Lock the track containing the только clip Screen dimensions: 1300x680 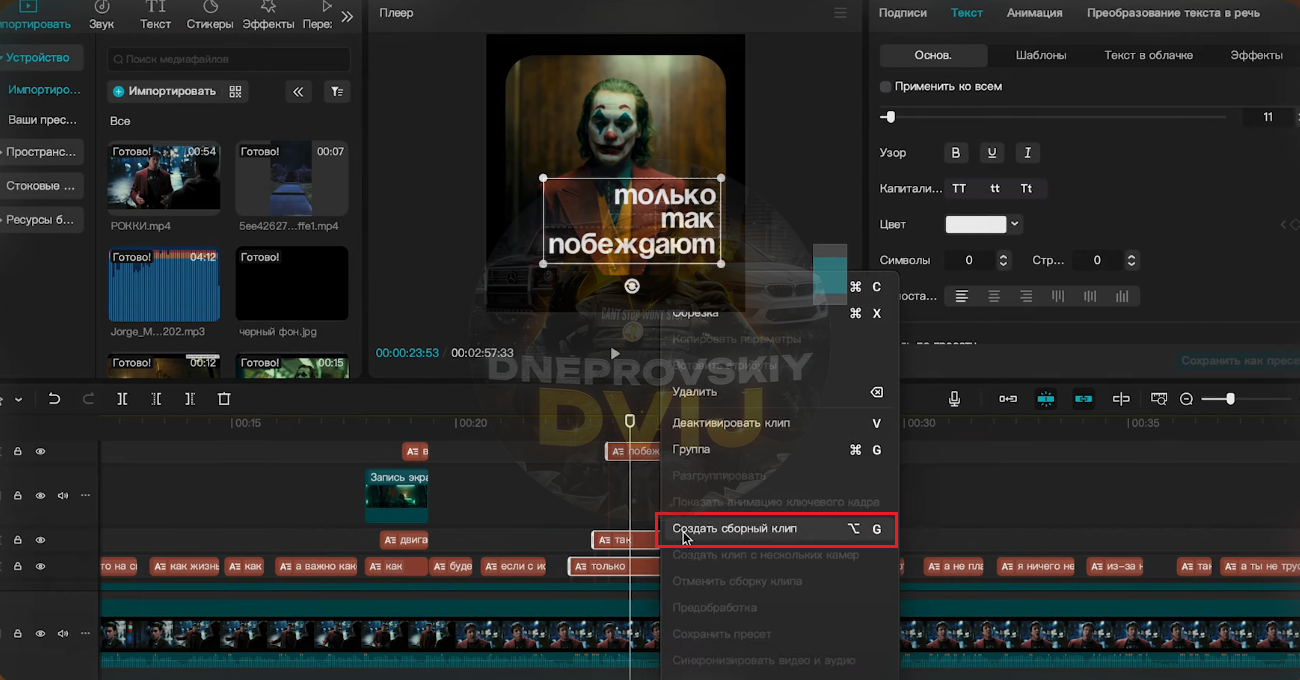click(17, 566)
